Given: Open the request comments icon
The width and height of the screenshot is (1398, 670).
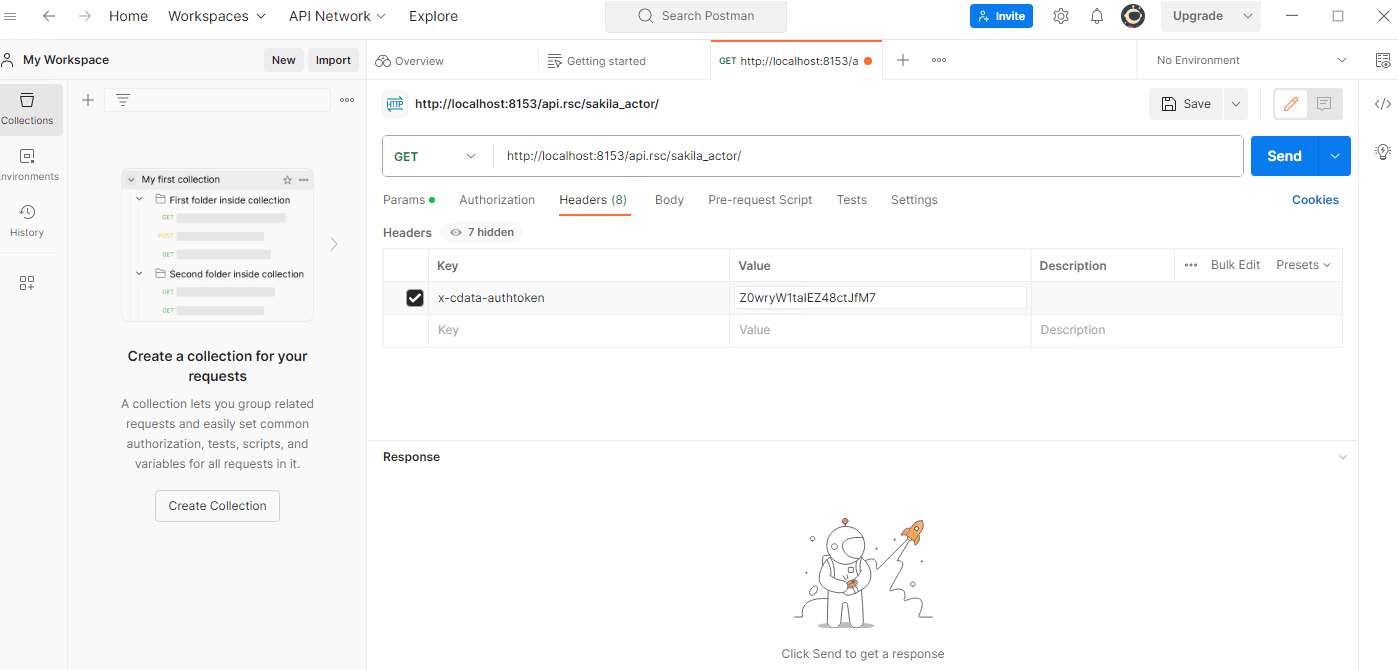Looking at the screenshot, I should [x=1324, y=104].
